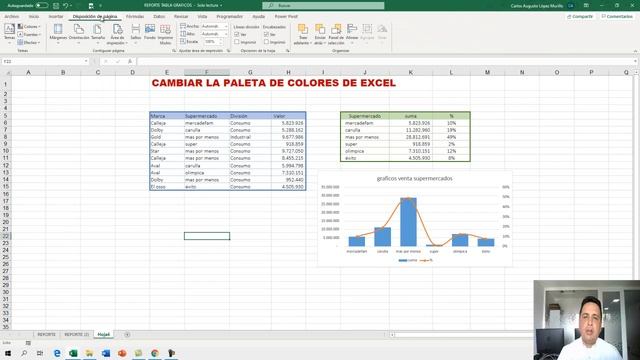The width and height of the screenshot is (640, 360).
Task: Switch to the REPORTE (2) sheet tab
Action: click(76, 335)
